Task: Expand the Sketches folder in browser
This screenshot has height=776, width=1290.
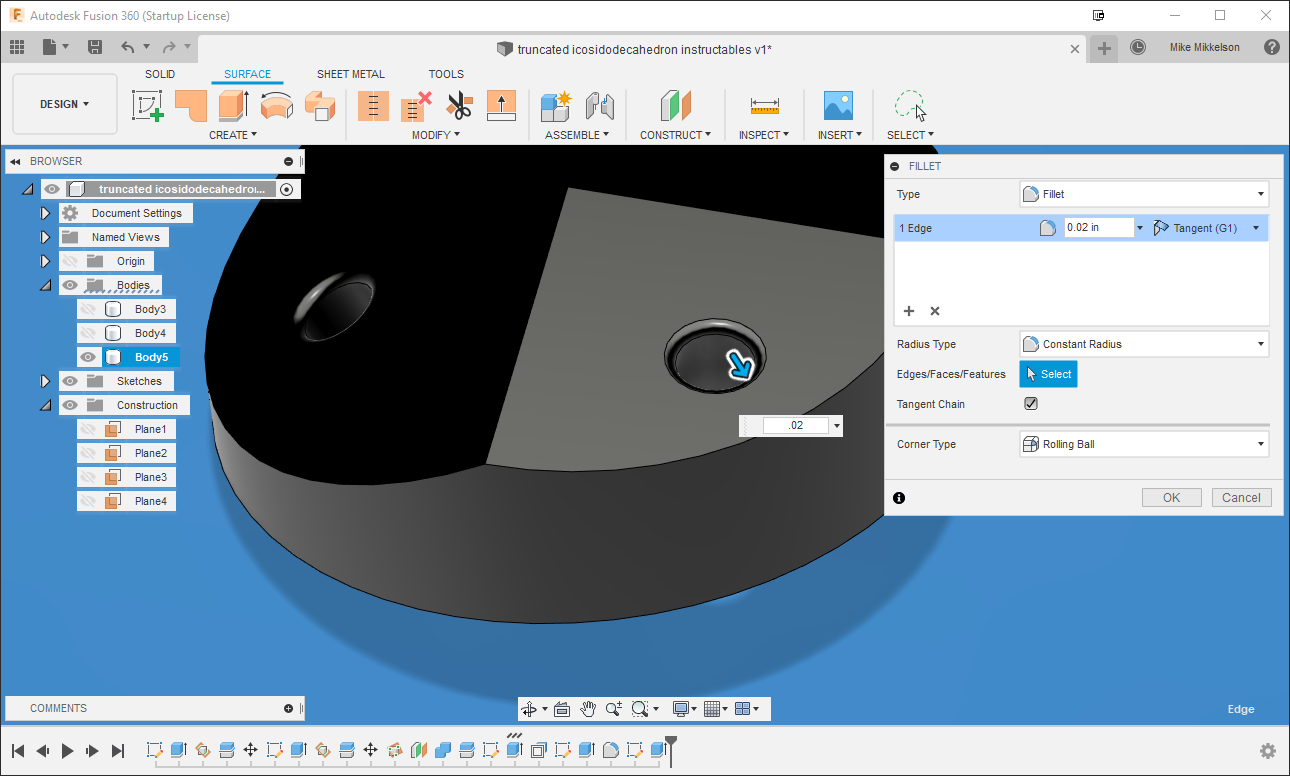Action: 44,380
